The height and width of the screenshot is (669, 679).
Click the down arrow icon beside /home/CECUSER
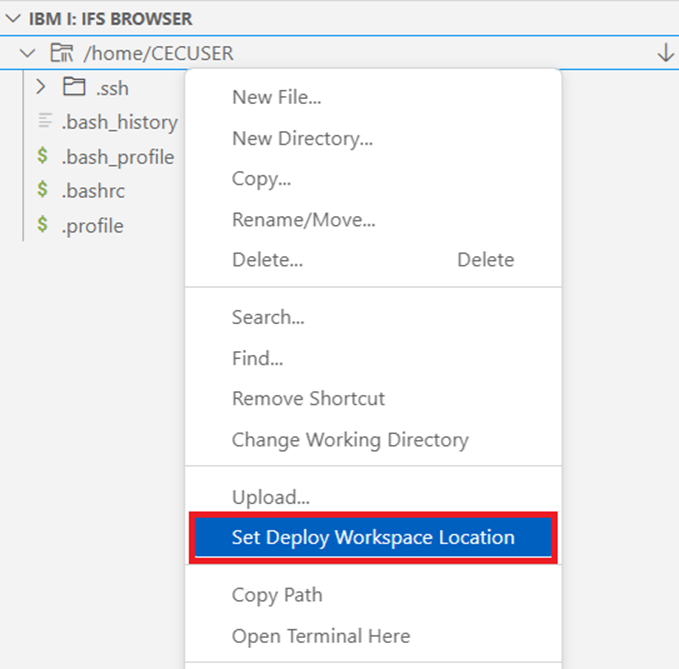pyautogui.click(x=666, y=54)
